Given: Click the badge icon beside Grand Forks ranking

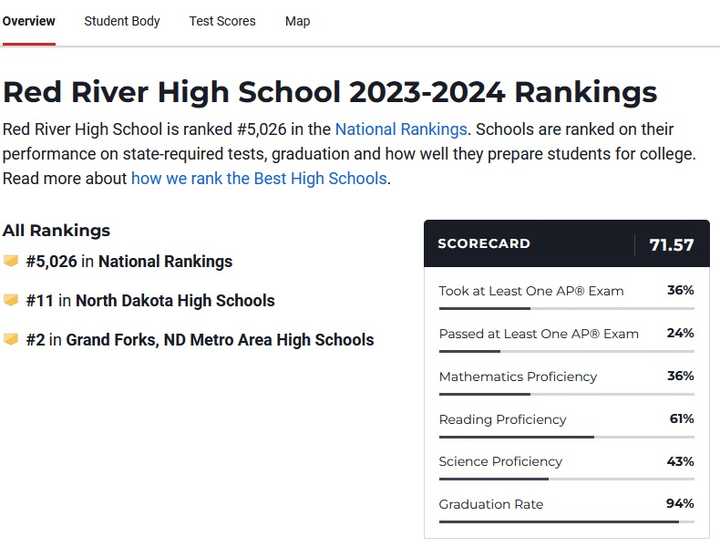Looking at the screenshot, I should pos(11,339).
